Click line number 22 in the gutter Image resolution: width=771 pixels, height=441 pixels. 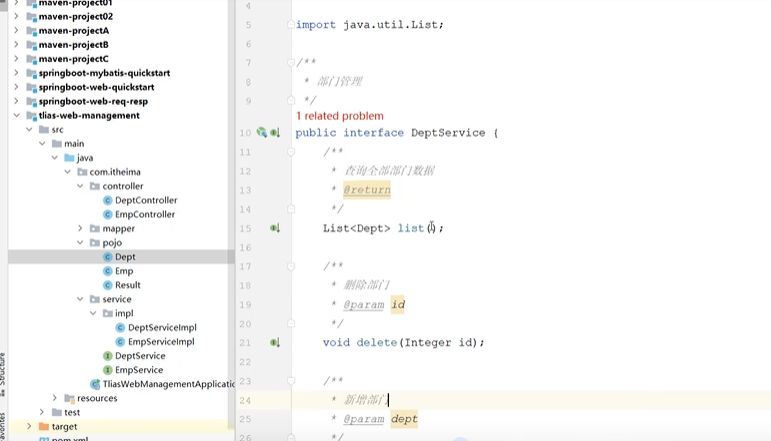pos(245,362)
